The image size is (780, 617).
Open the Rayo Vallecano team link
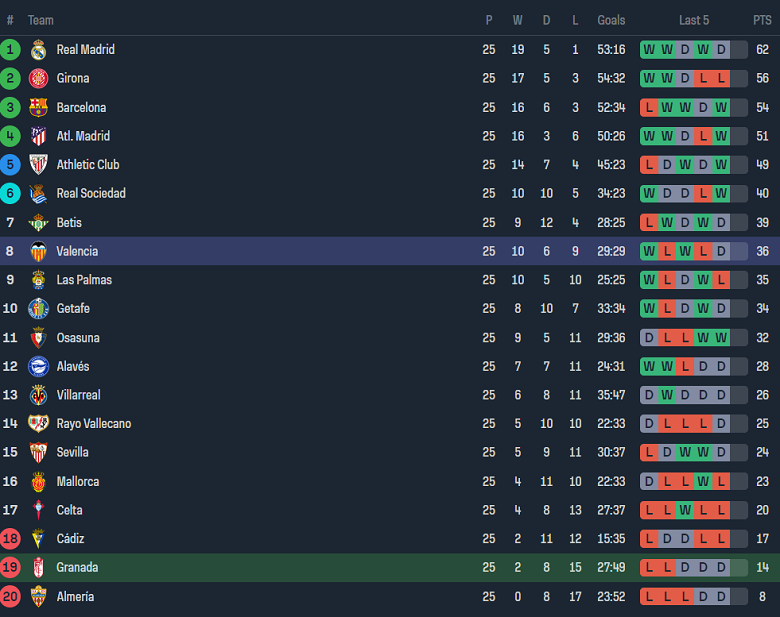[93, 424]
